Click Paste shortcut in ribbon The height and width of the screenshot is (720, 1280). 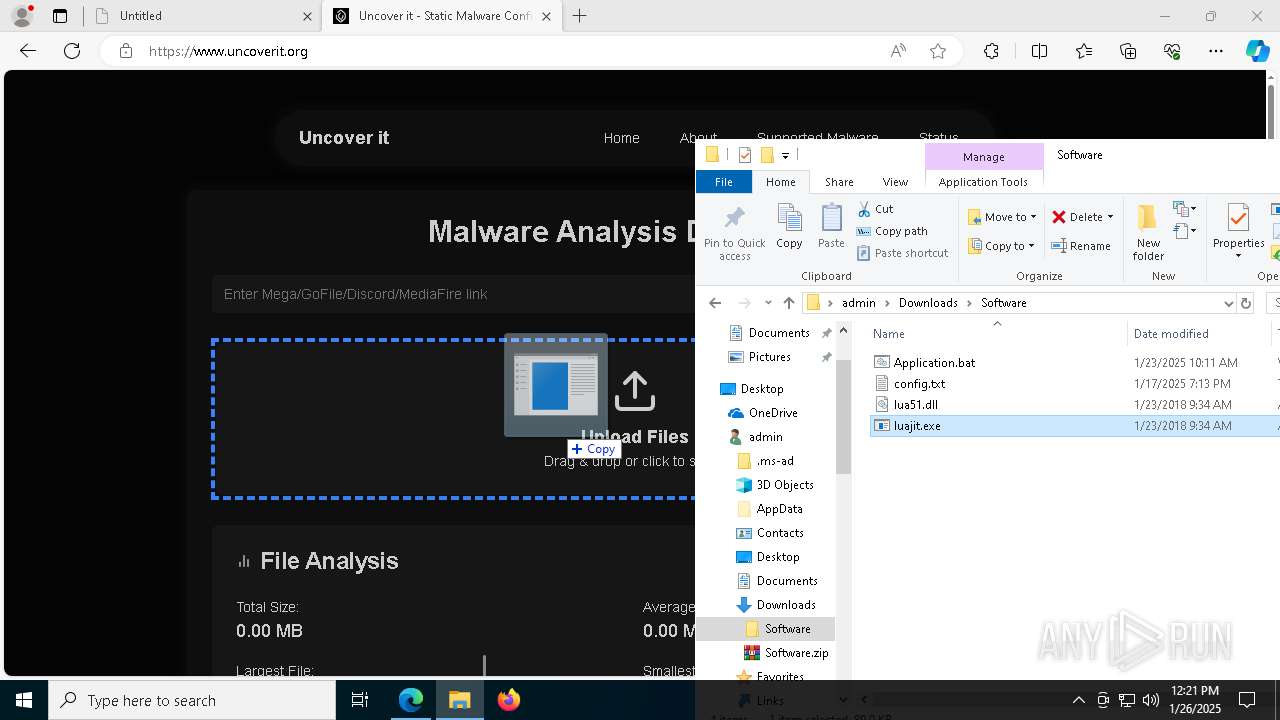(x=902, y=253)
